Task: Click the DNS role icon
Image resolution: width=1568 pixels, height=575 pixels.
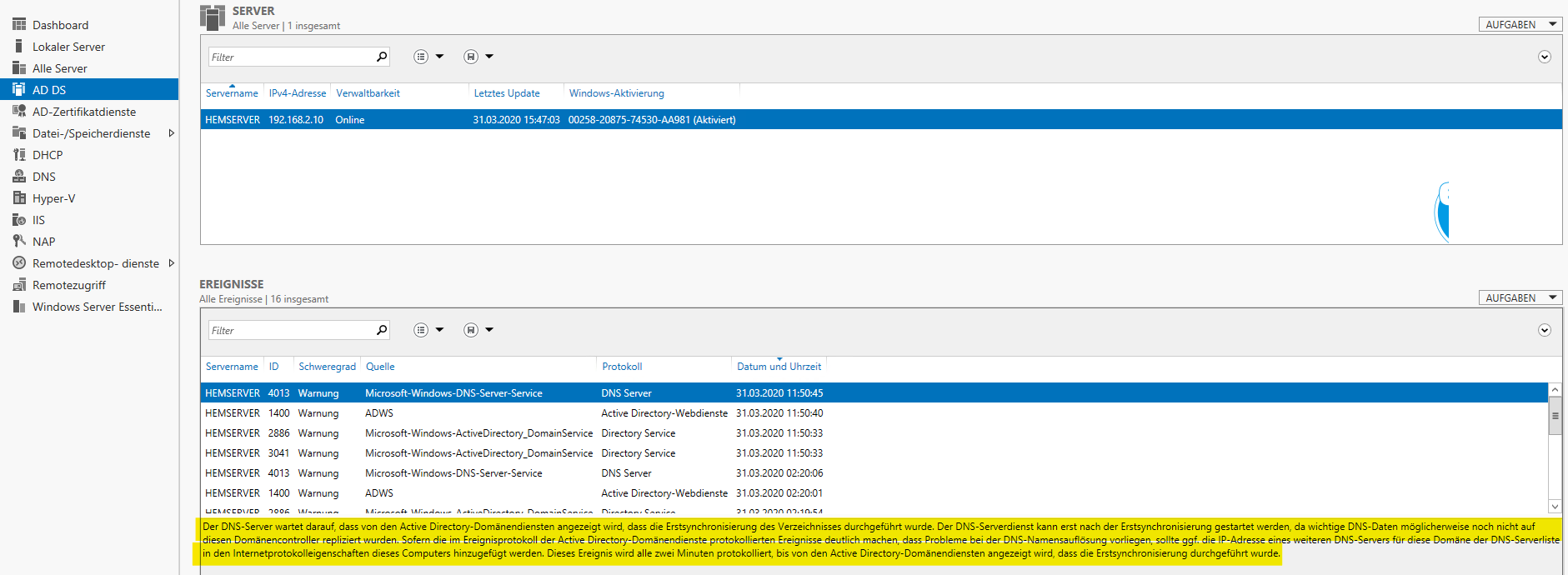Action: point(19,177)
